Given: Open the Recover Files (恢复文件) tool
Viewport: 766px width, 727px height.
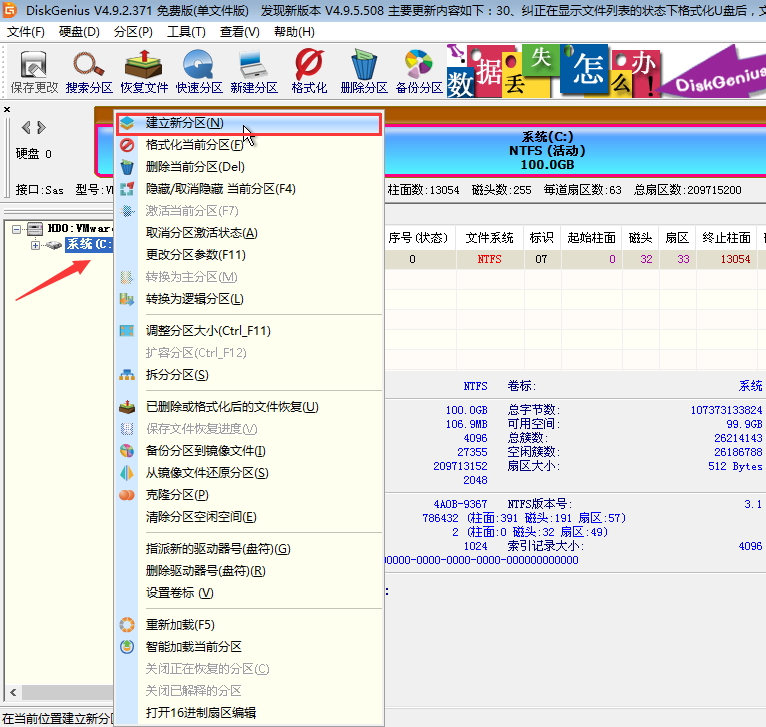Looking at the screenshot, I should [x=145, y=72].
